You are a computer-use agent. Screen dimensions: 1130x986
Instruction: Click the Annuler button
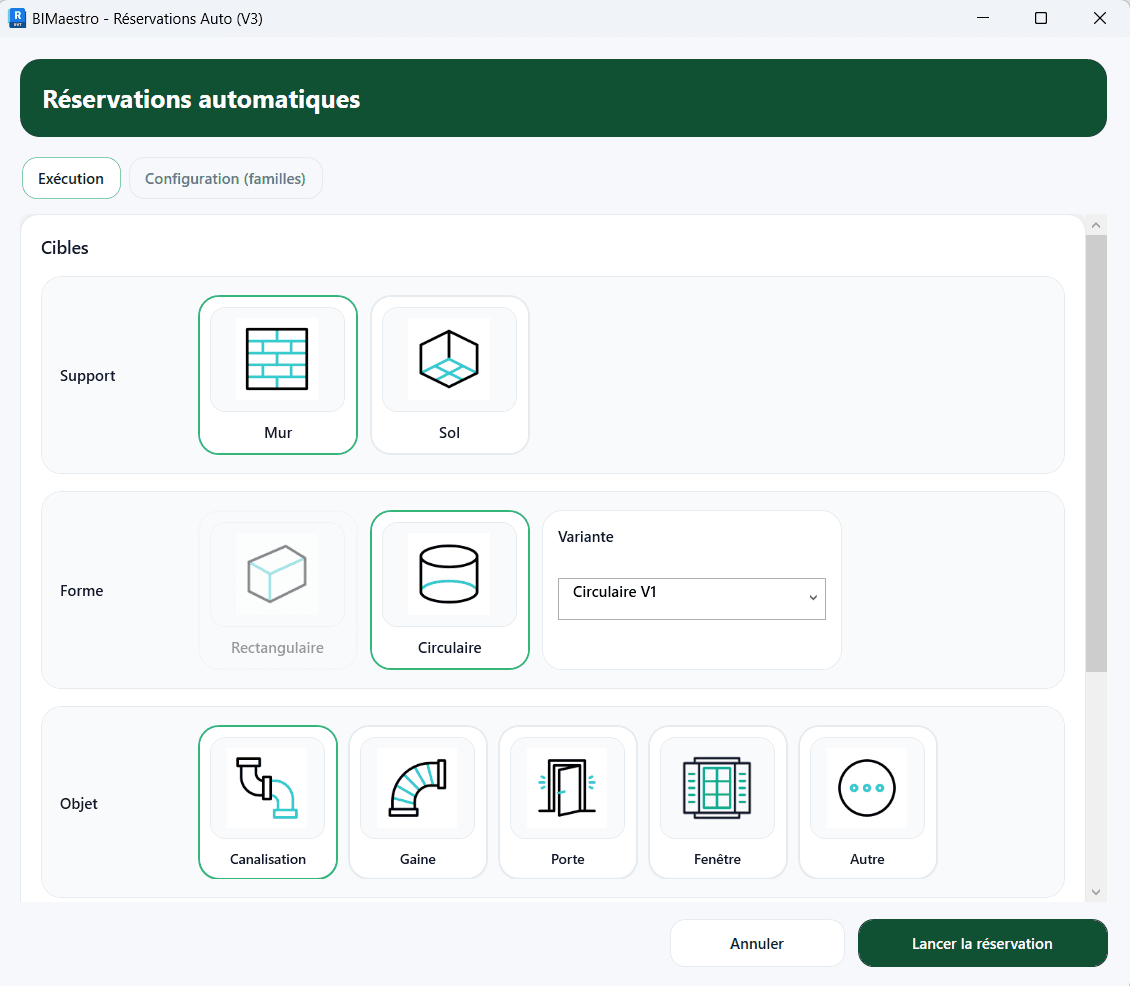coord(757,943)
